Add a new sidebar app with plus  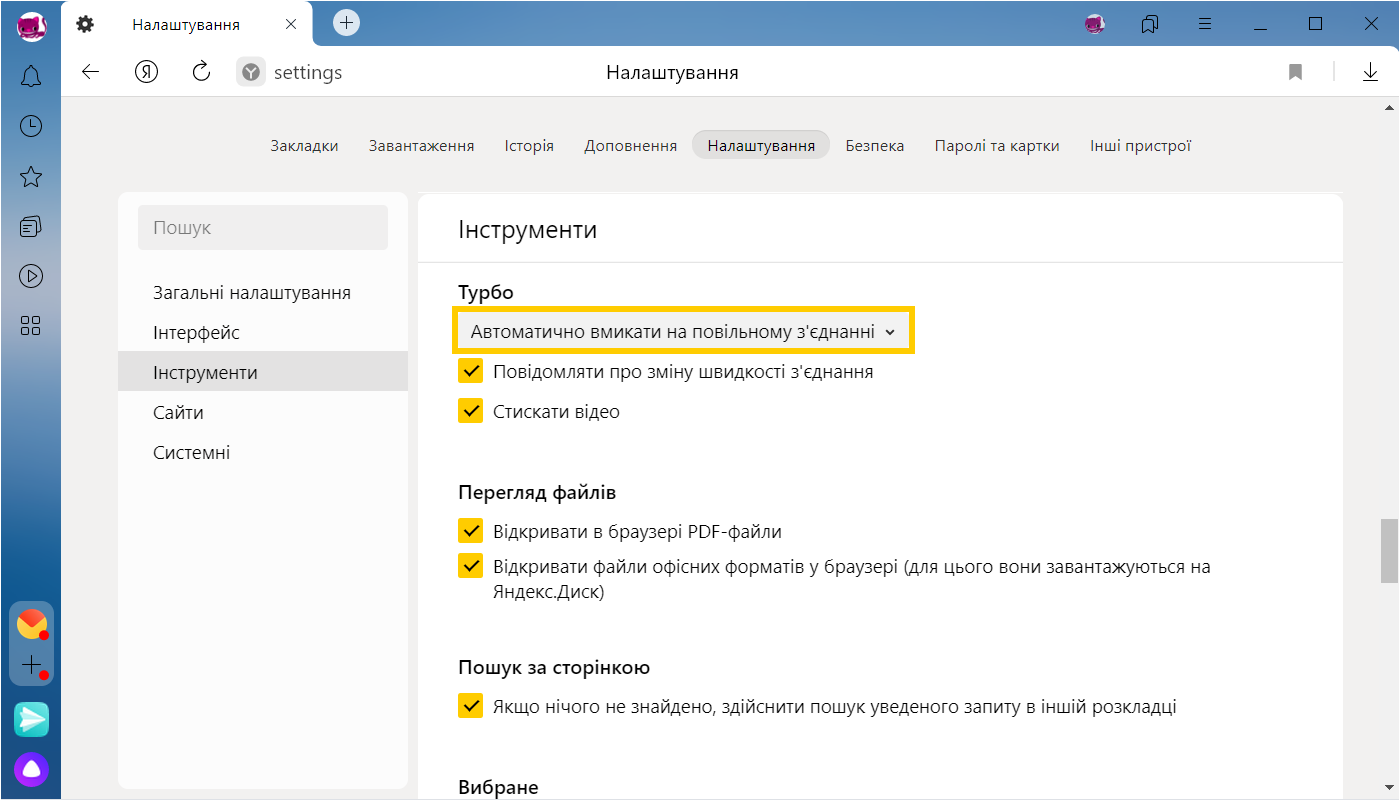click(x=32, y=665)
